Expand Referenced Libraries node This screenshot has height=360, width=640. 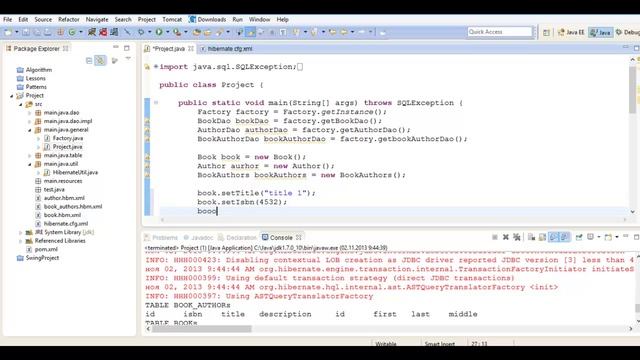(x=20, y=241)
